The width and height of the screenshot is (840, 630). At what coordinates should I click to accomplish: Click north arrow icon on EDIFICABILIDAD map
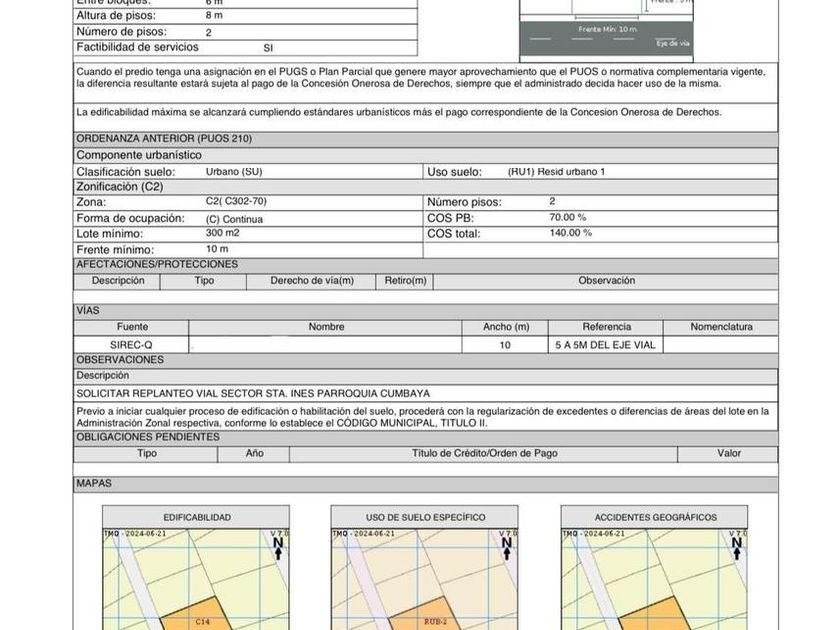[x=278, y=548]
